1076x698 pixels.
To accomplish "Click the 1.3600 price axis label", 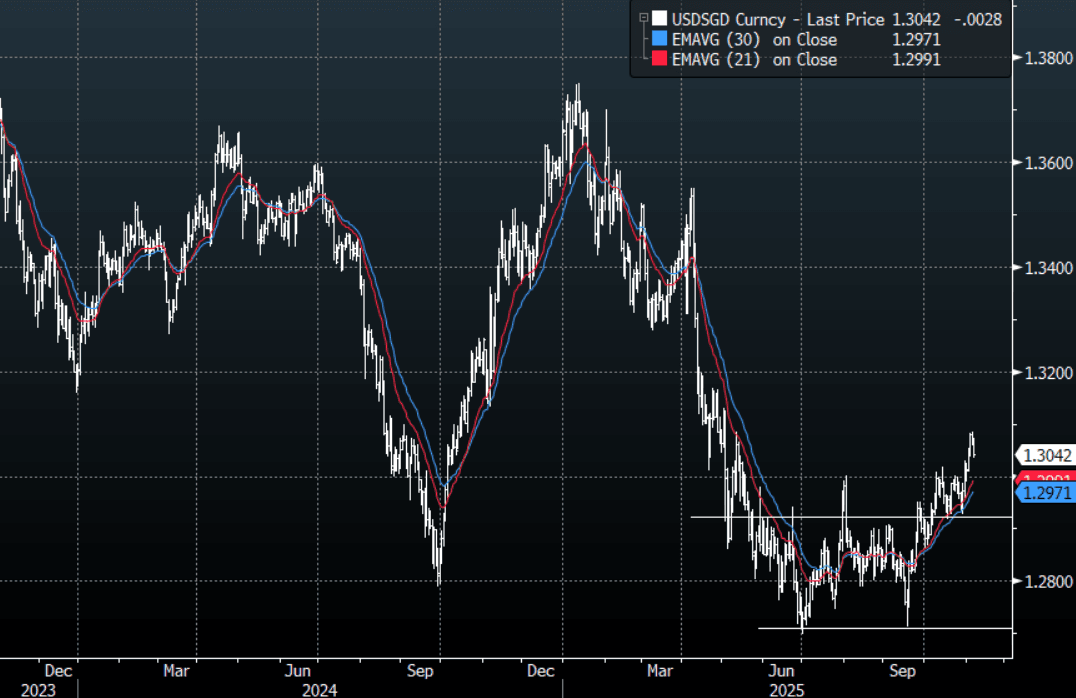I will point(1048,163).
